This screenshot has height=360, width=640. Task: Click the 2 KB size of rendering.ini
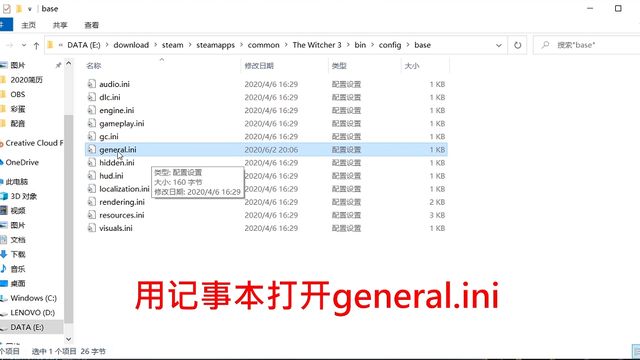click(437, 202)
